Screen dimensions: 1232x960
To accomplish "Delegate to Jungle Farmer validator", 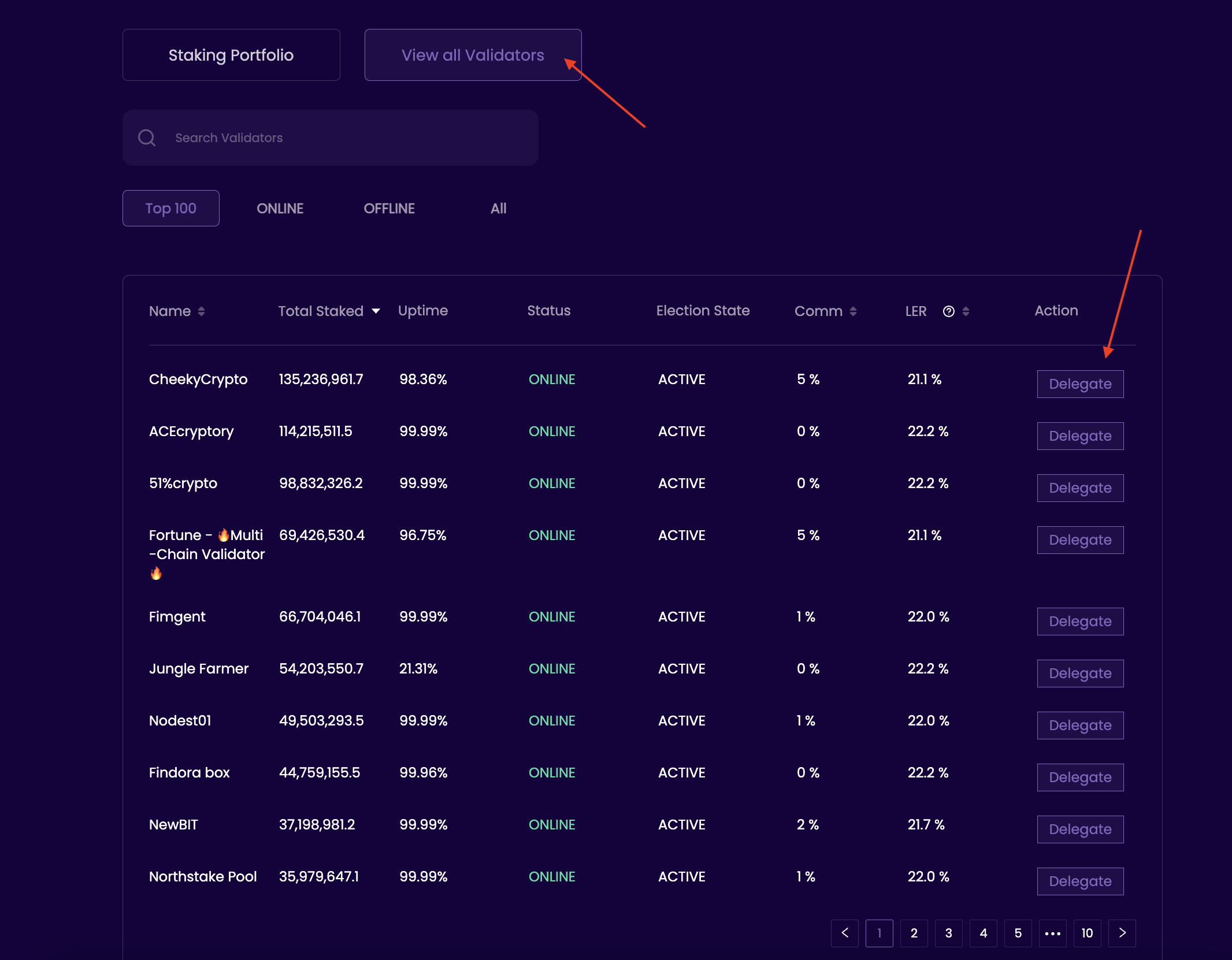I will [1080, 674].
